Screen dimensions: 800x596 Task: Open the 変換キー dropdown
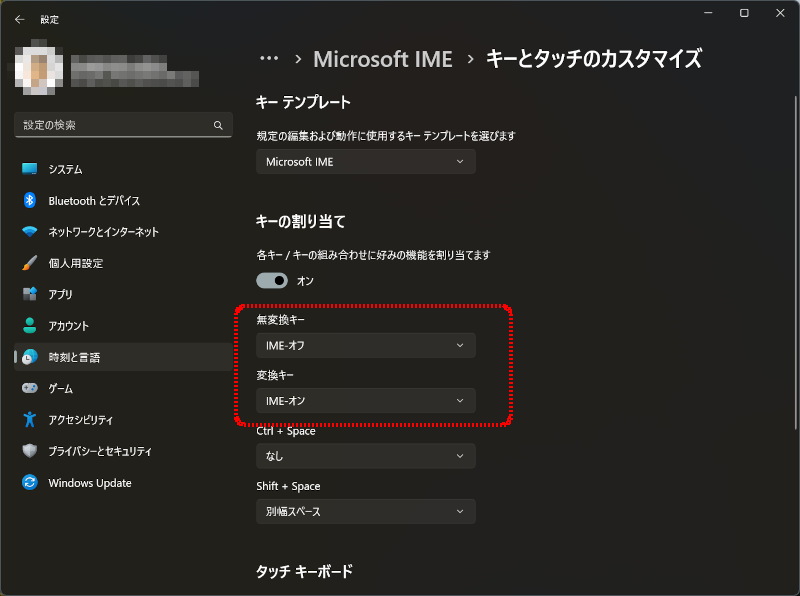click(366, 401)
